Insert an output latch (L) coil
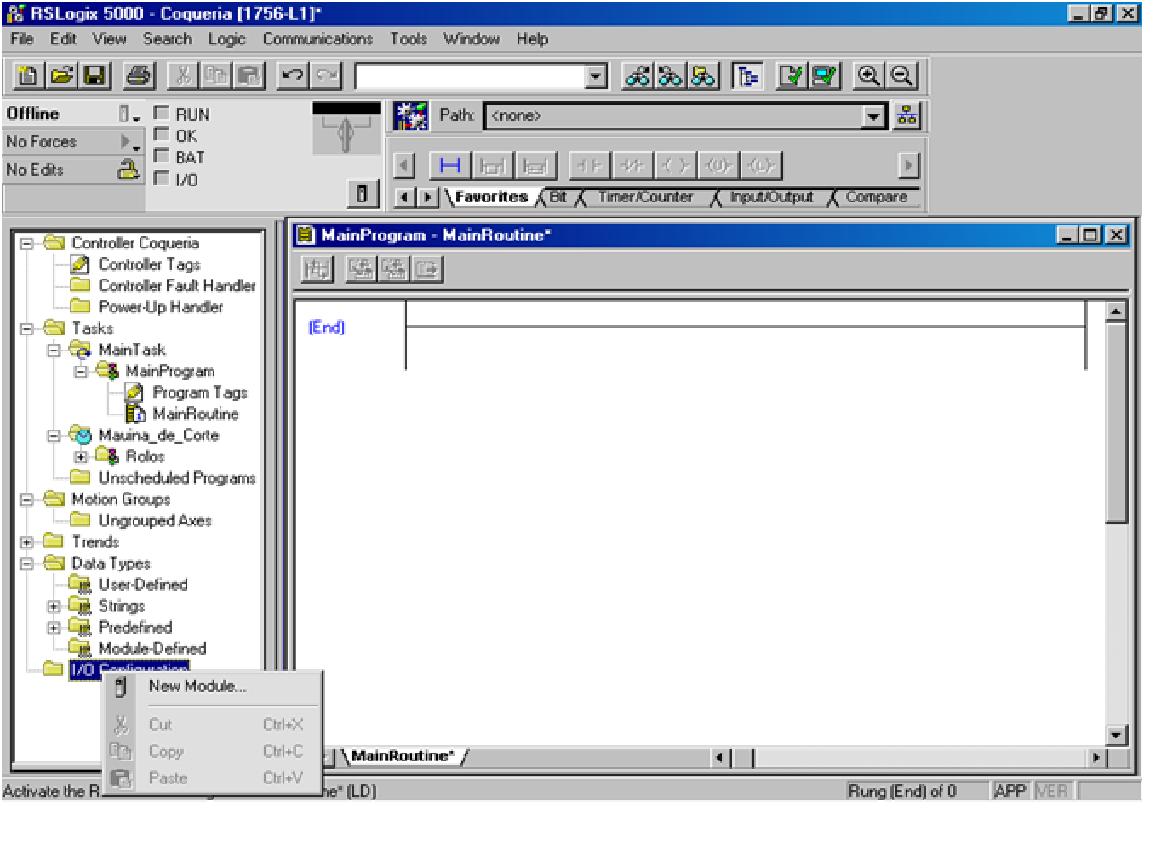Viewport: 1172px width, 843px height. tap(760, 165)
